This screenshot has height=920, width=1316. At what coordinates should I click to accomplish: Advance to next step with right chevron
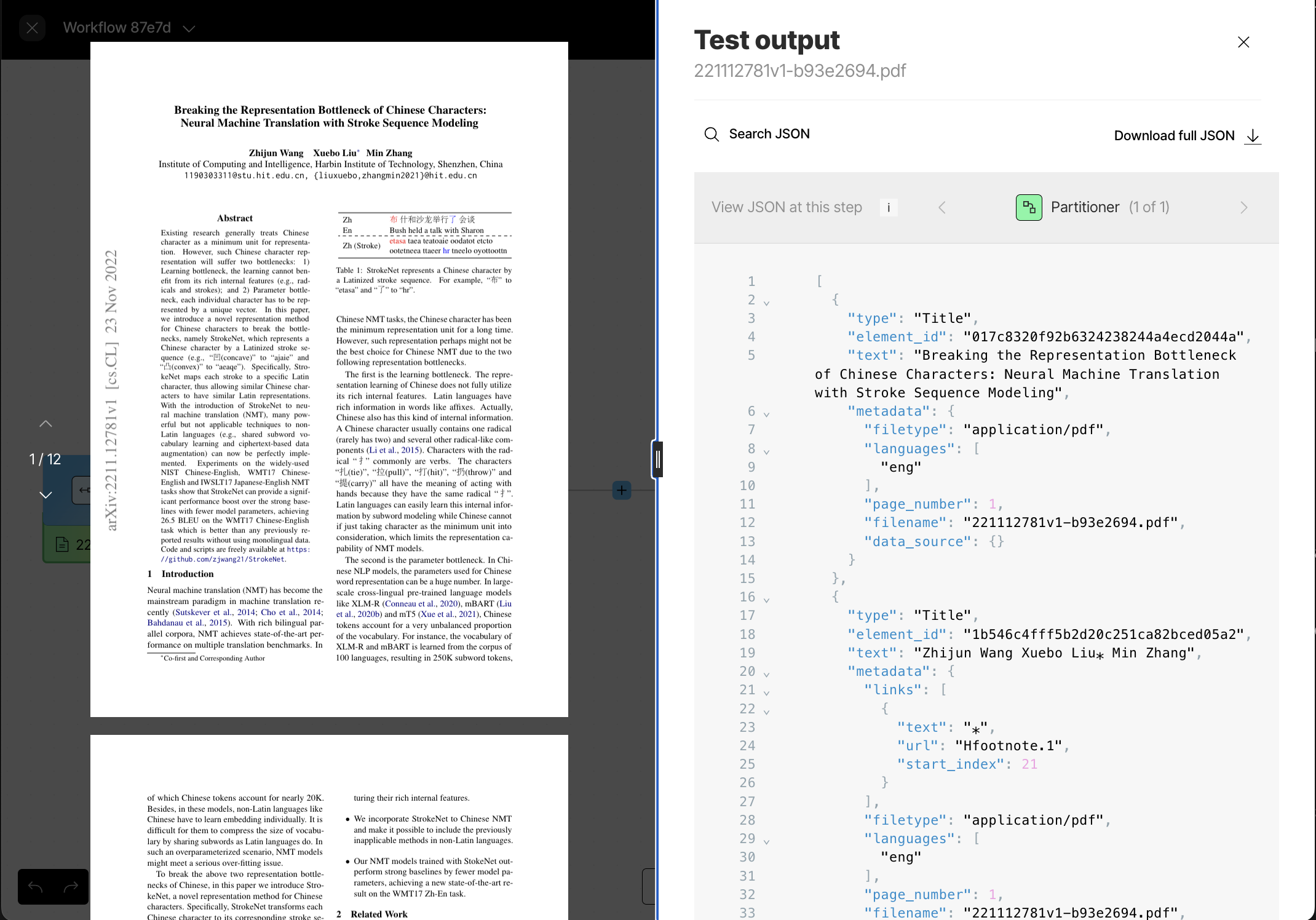click(1244, 207)
